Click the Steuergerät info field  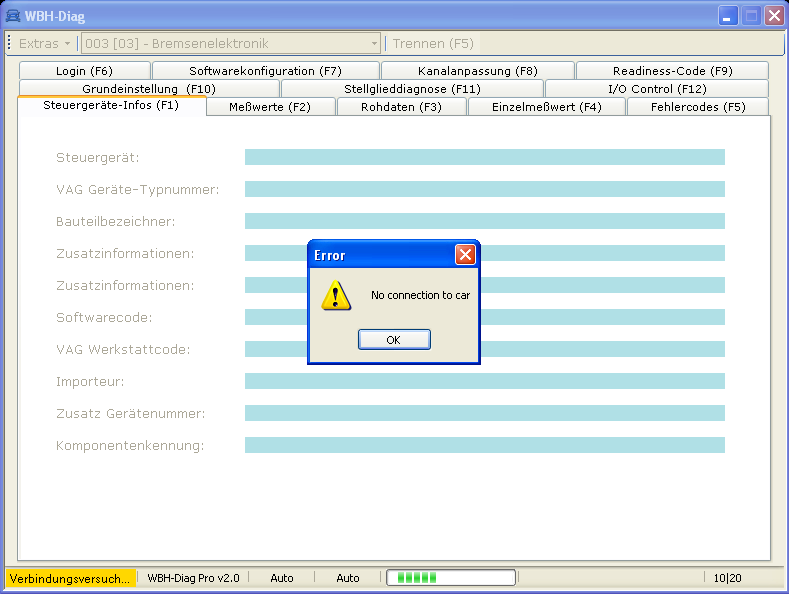point(484,157)
